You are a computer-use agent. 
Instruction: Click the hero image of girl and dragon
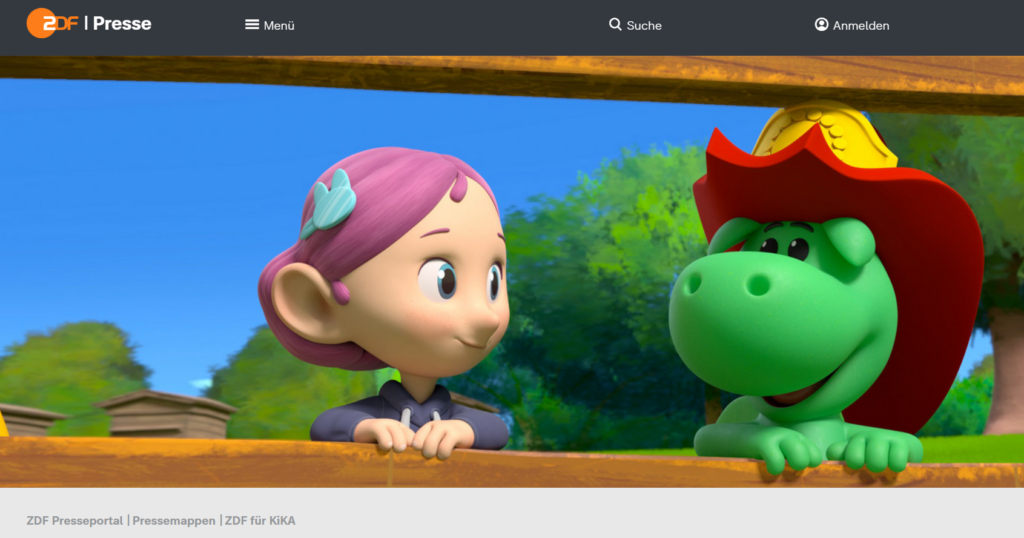point(512,272)
